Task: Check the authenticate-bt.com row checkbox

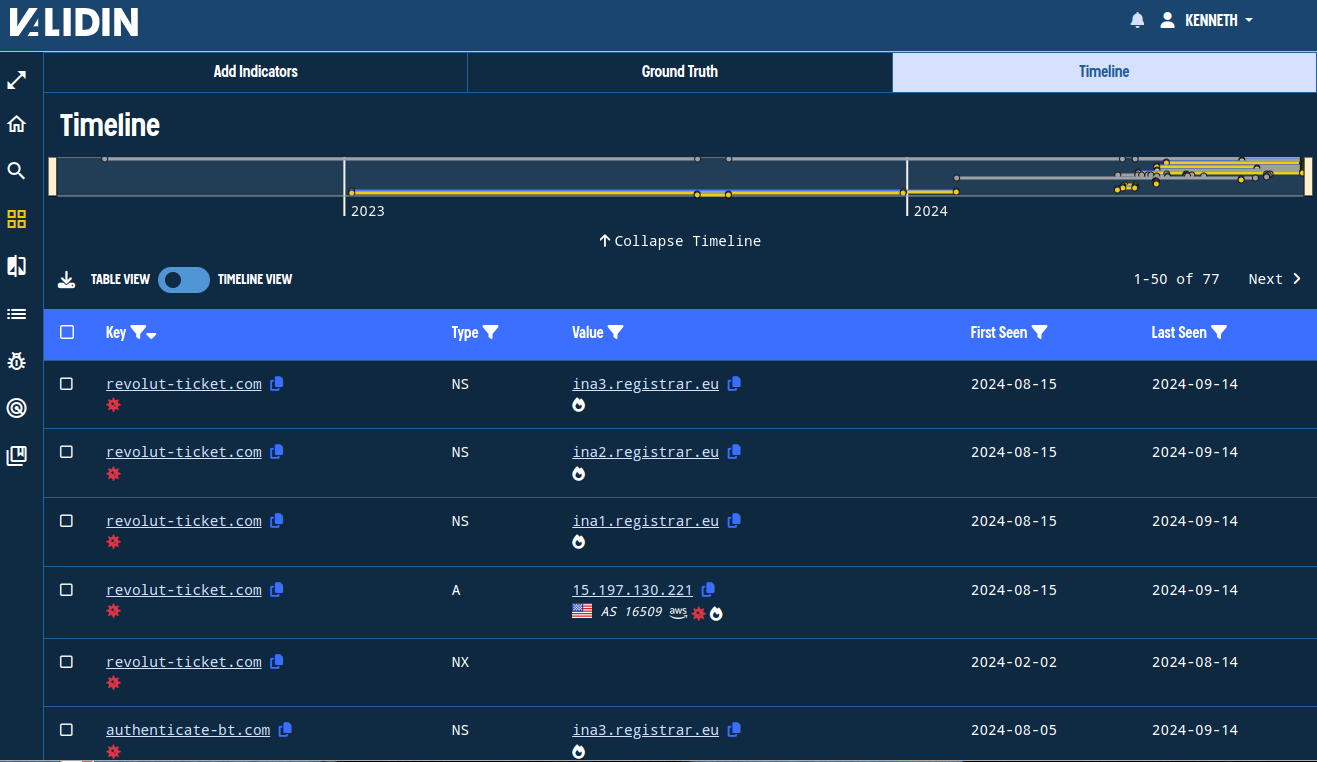Action: [x=67, y=730]
